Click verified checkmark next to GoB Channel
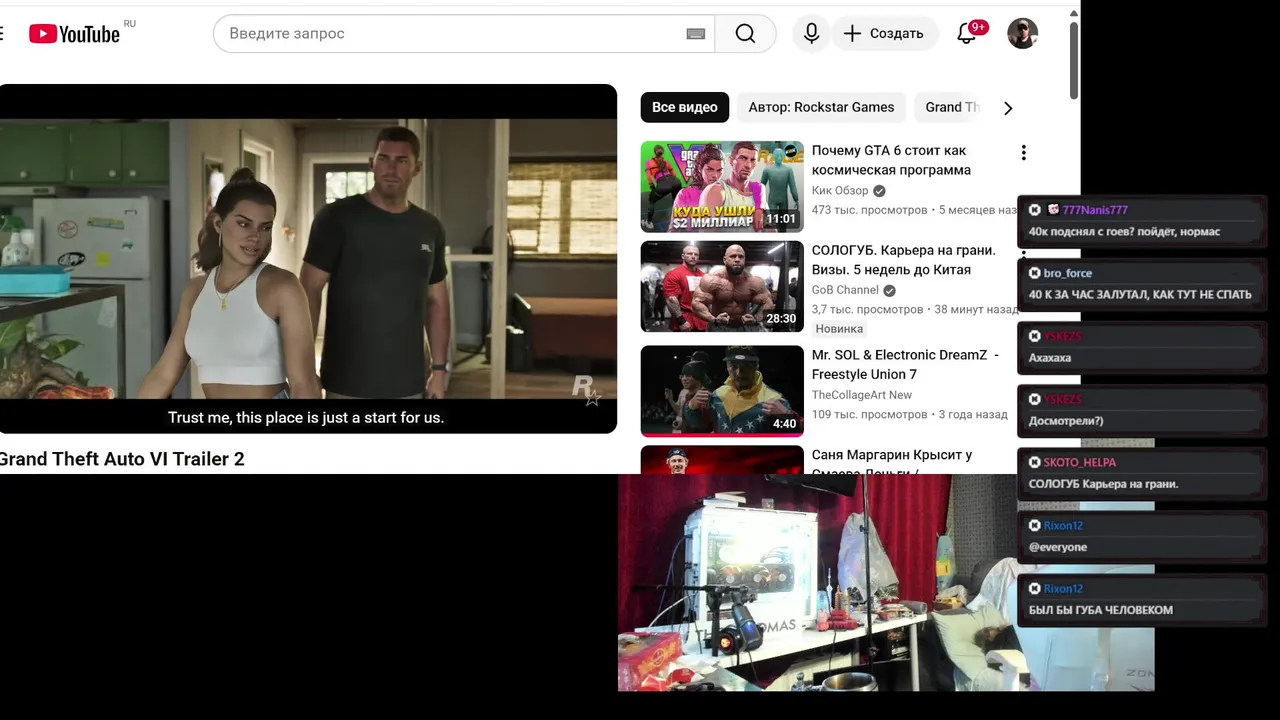 tap(889, 291)
